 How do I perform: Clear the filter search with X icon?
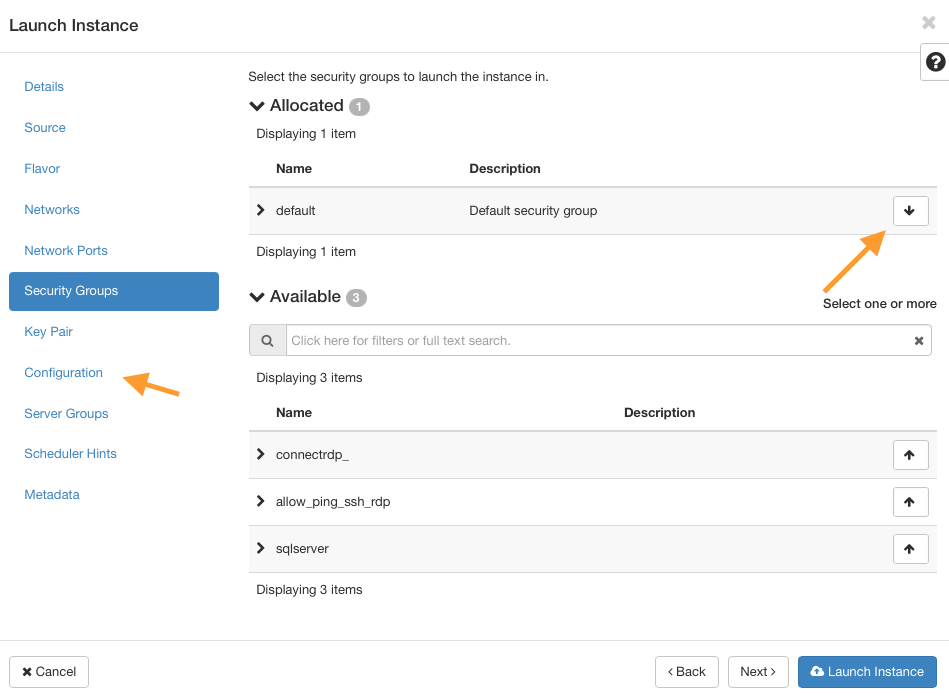(919, 341)
